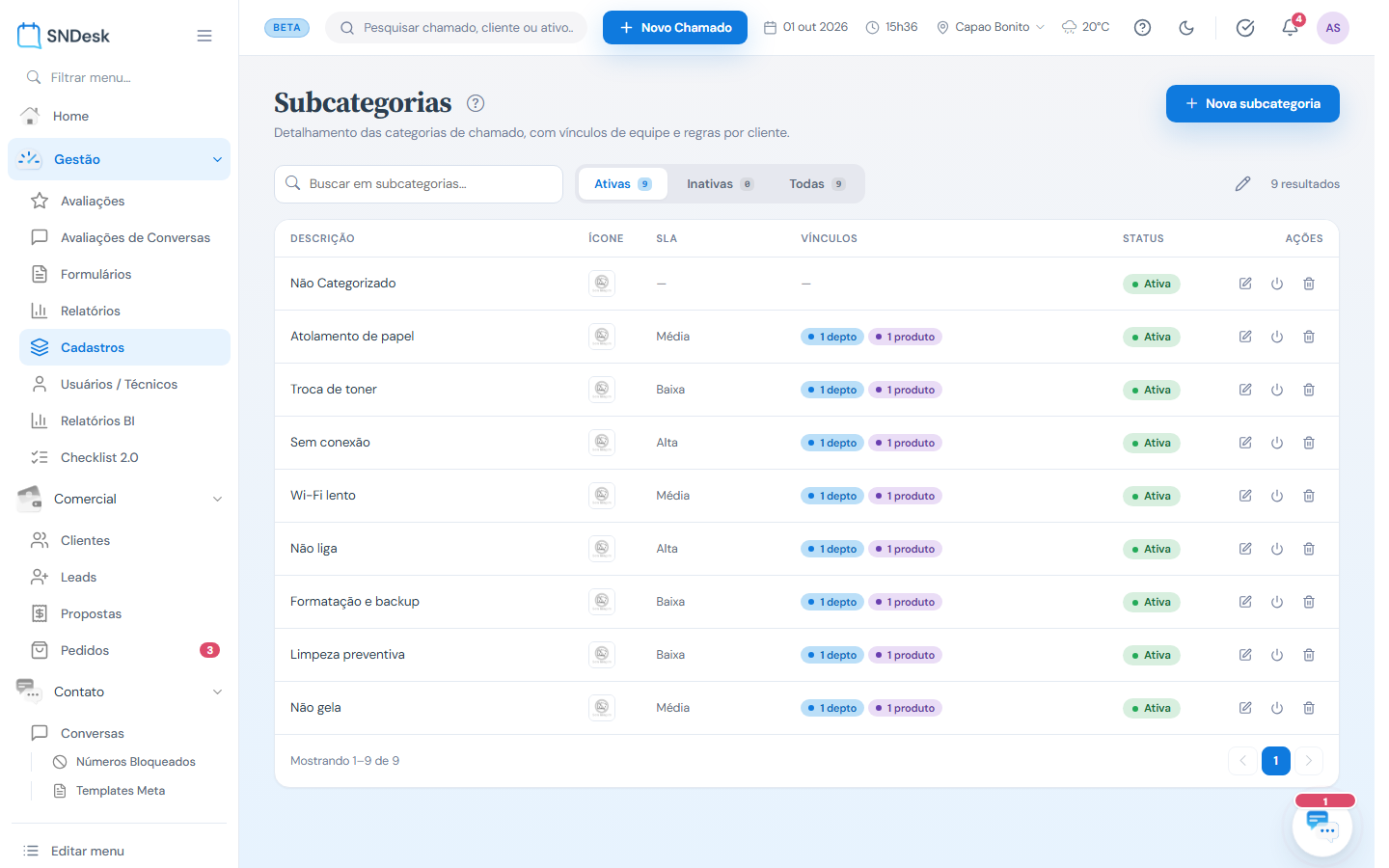Viewport: 1389px width, 868px height.
Task: Open Checklist 2.0 in sidebar
Action: pyautogui.click(x=124, y=457)
